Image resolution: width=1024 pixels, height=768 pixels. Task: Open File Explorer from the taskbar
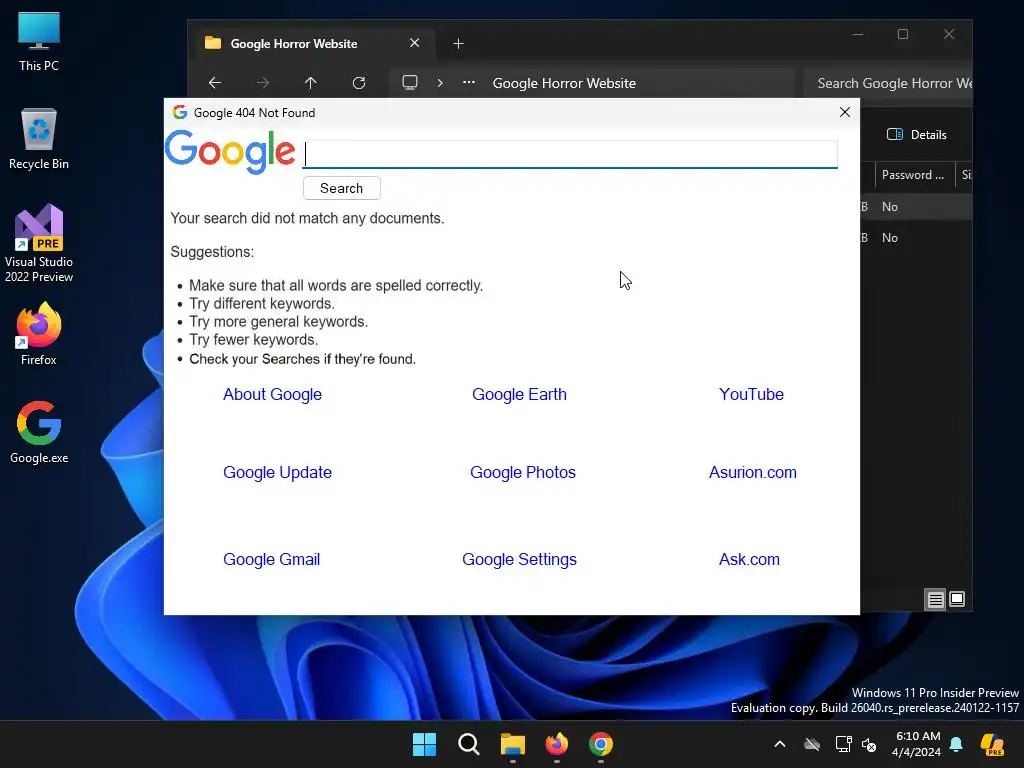513,744
